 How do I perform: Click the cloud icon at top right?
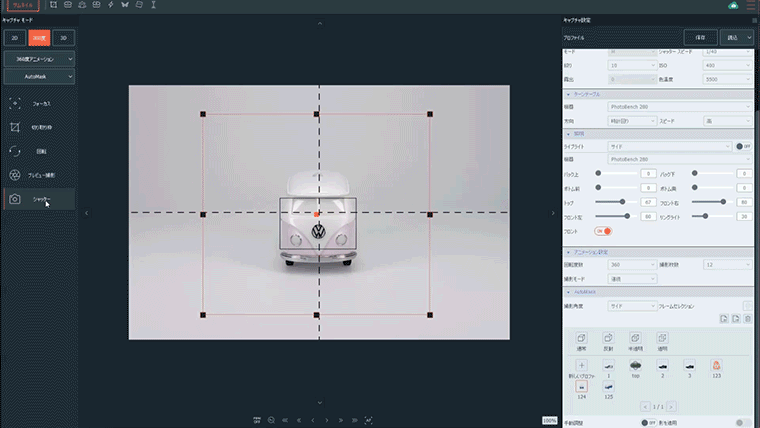point(733,5)
